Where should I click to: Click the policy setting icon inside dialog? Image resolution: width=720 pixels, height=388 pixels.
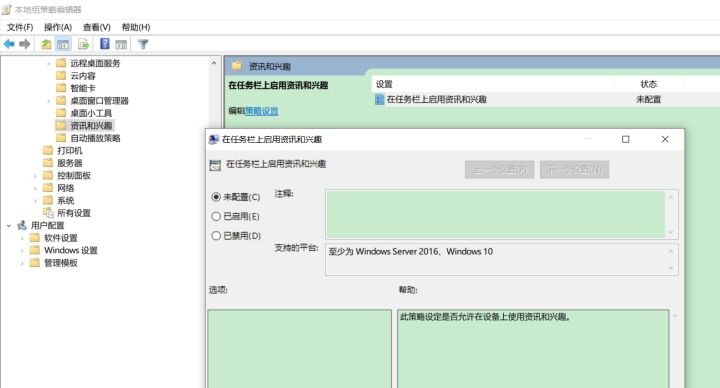[x=215, y=165]
